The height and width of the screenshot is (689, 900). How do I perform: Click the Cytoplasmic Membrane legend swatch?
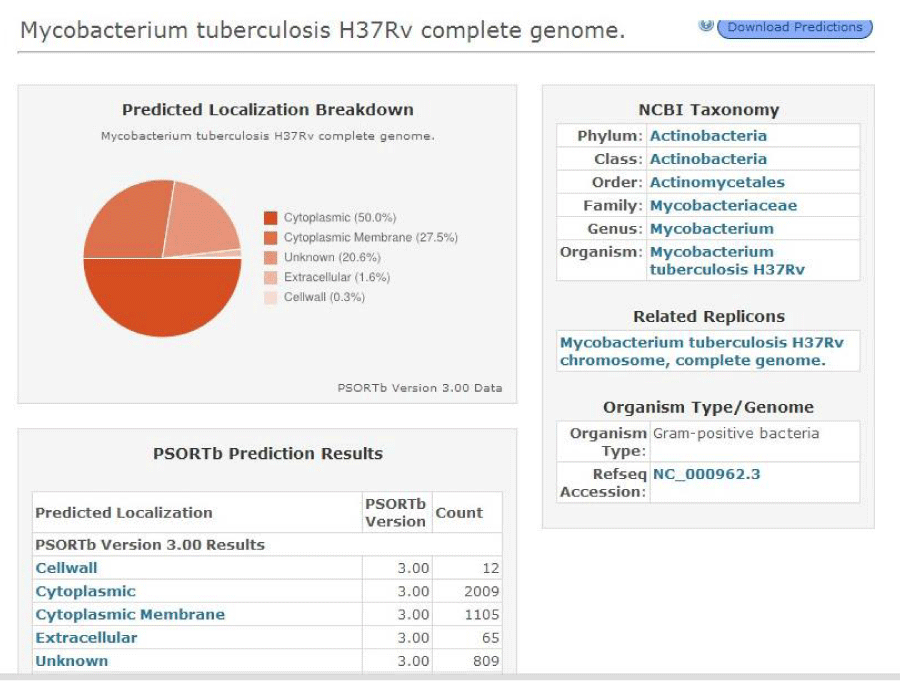click(x=270, y=238)
